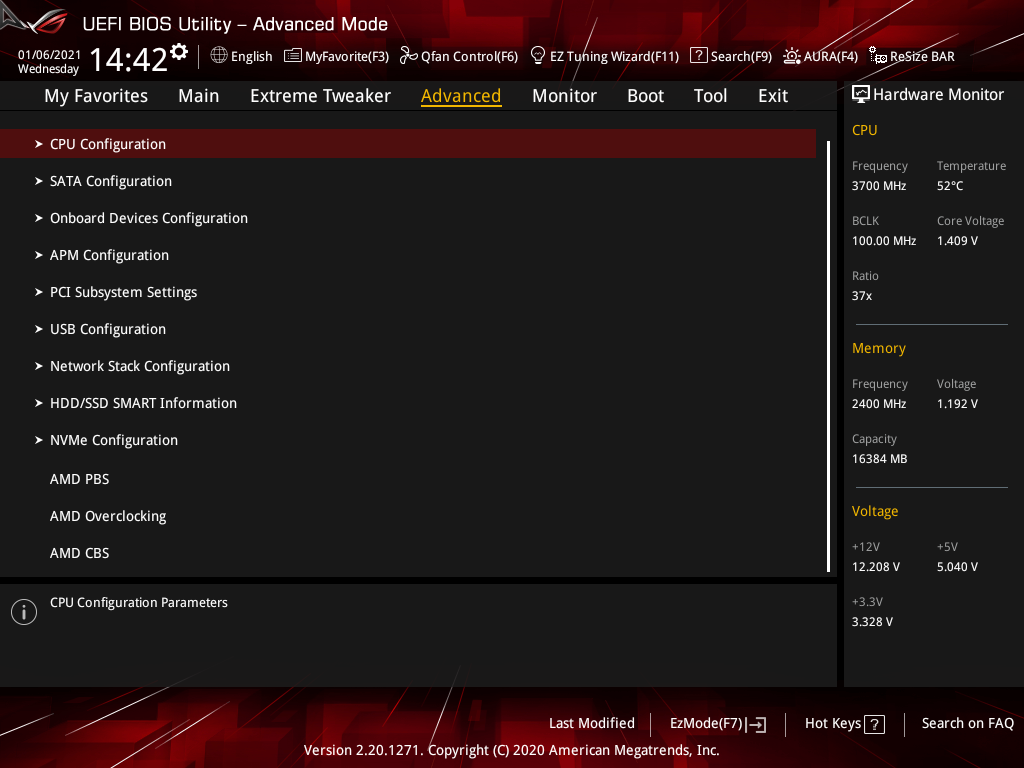Open the Tool tab

point(710,96)
